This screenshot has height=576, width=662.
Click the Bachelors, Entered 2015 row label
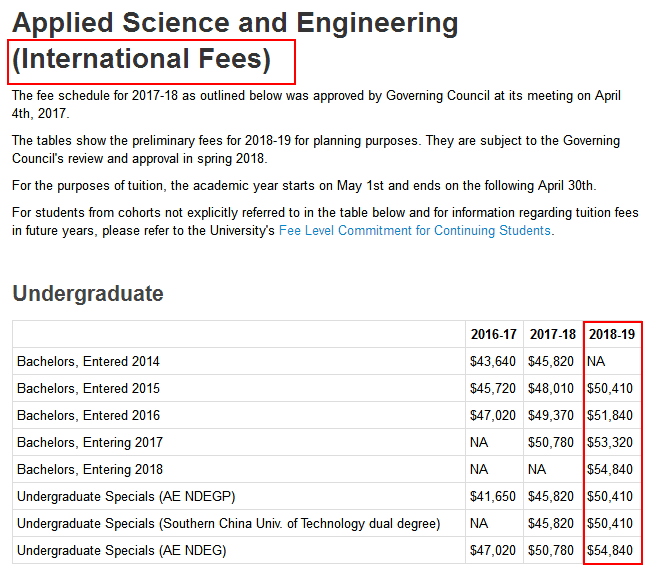[88, 389]
